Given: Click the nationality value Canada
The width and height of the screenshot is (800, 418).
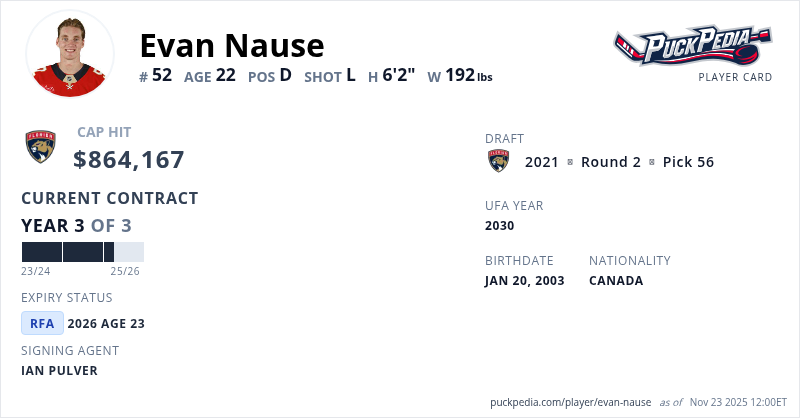Looking at the screenshot, I should tap(615, 281).
